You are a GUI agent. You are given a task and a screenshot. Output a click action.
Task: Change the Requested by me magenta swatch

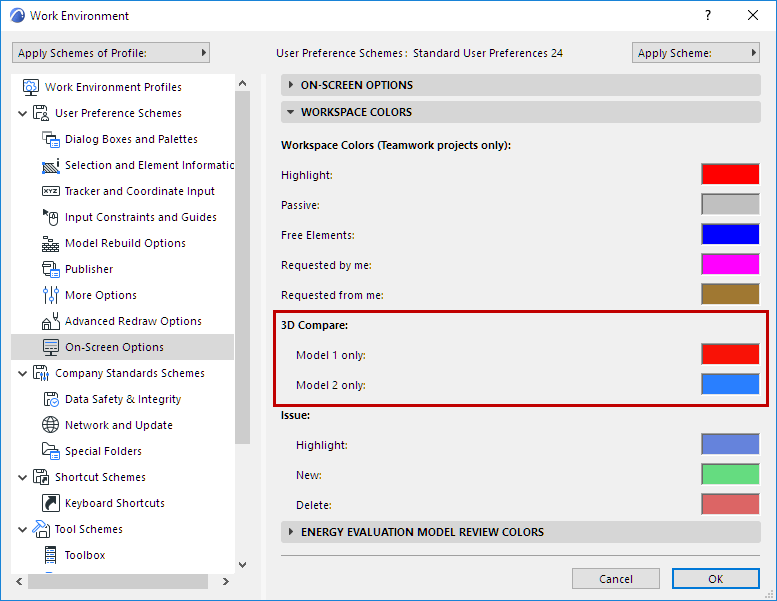pos(730,264)
